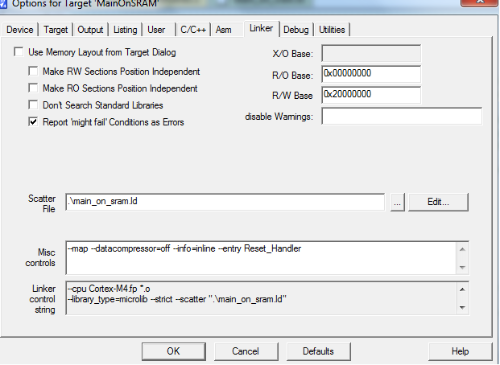Open the Debug tab
The image size is (500, 365).
coord(296,30)
